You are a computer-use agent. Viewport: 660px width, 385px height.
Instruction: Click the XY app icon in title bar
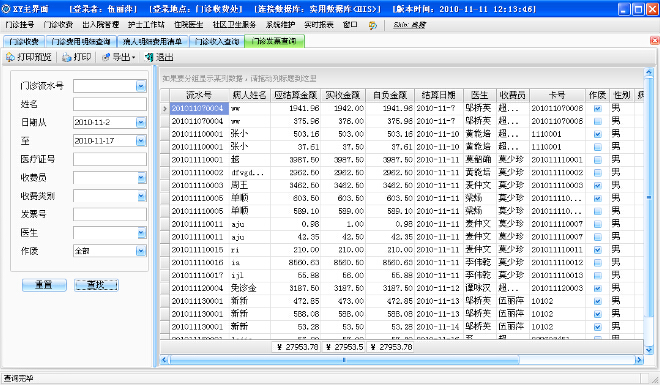point(6,9)
